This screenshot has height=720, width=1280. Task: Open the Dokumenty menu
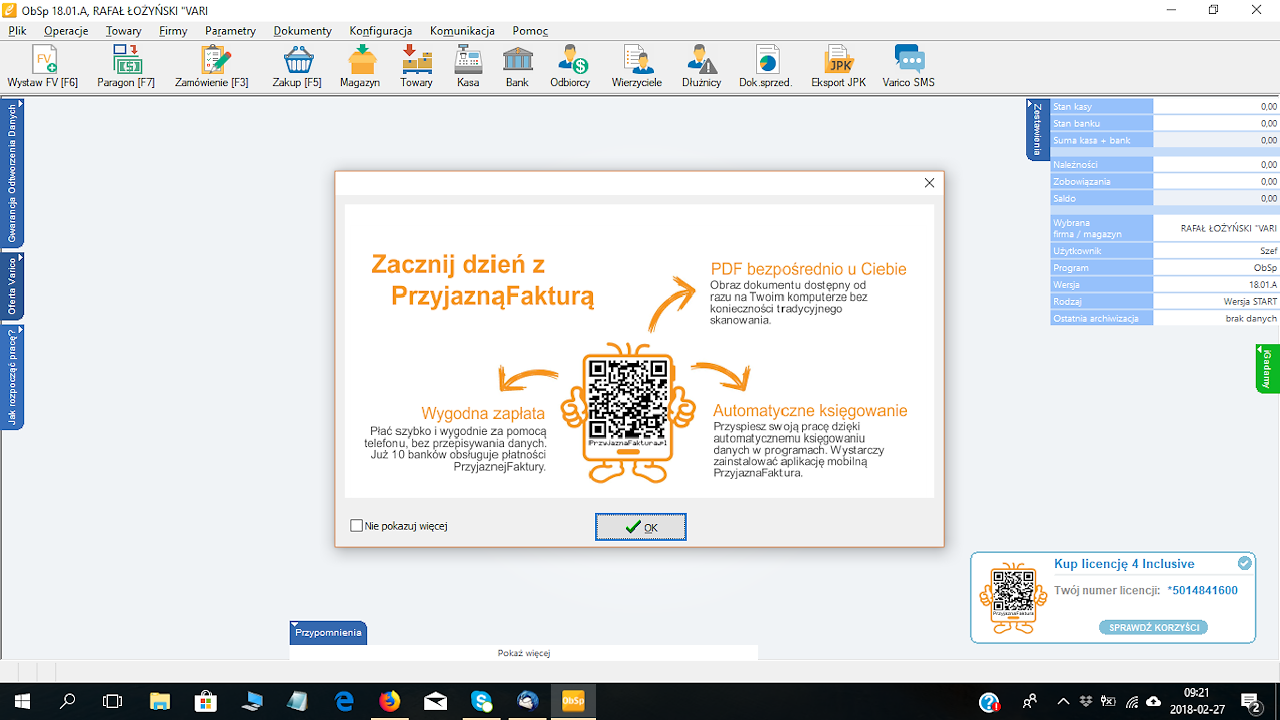point(302,31)
